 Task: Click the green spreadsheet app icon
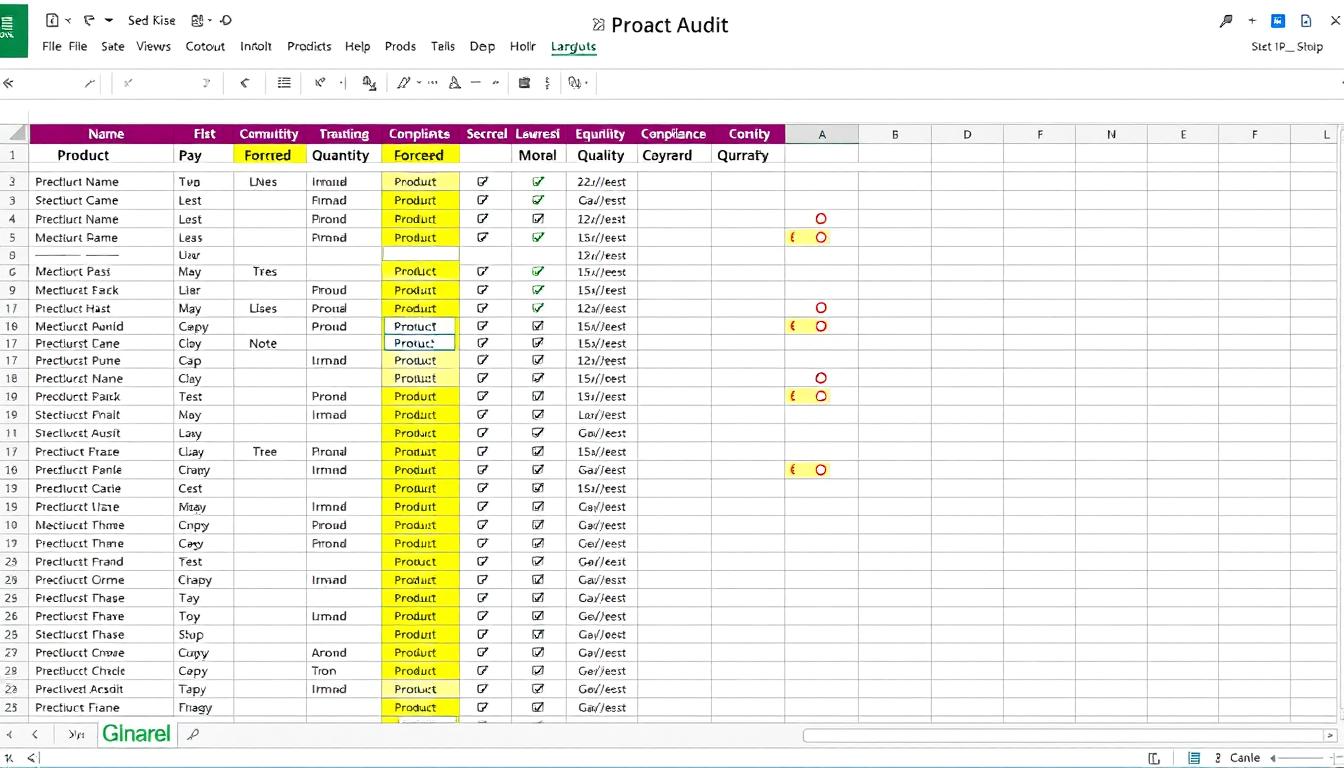point(13,30)
